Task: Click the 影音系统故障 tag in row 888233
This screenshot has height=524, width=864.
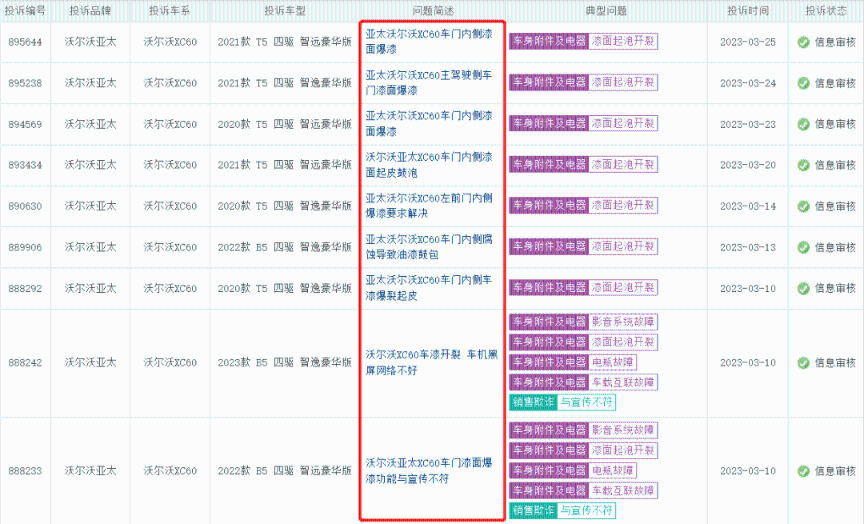Action: [623, 430]
